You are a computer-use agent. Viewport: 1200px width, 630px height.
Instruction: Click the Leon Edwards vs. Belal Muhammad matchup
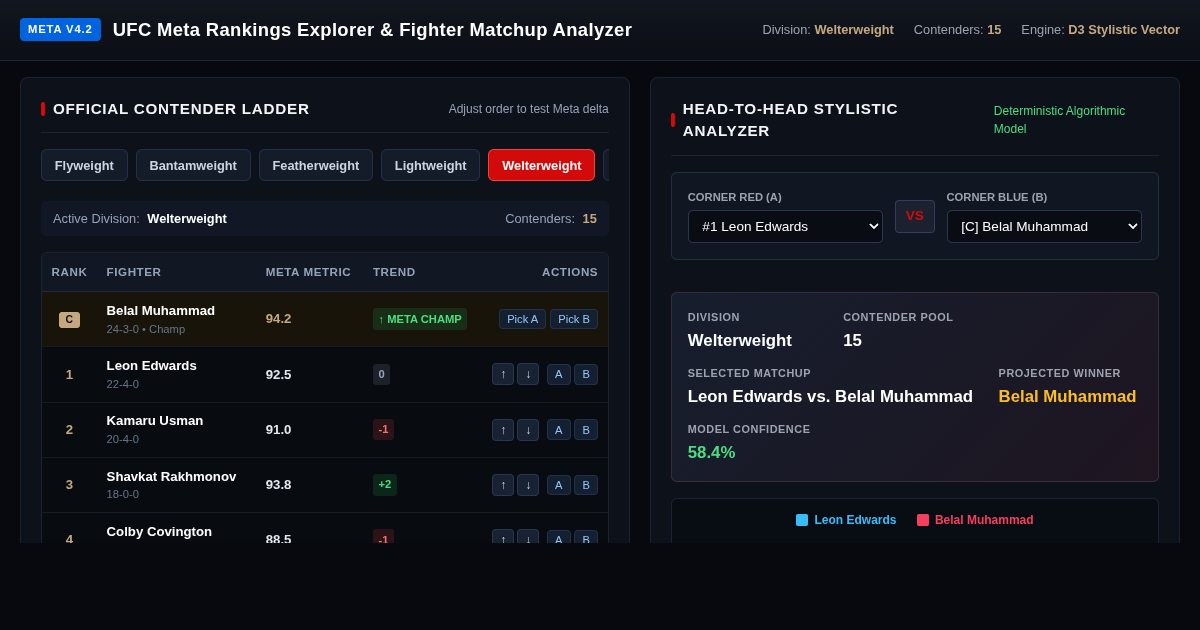point(830,397)
